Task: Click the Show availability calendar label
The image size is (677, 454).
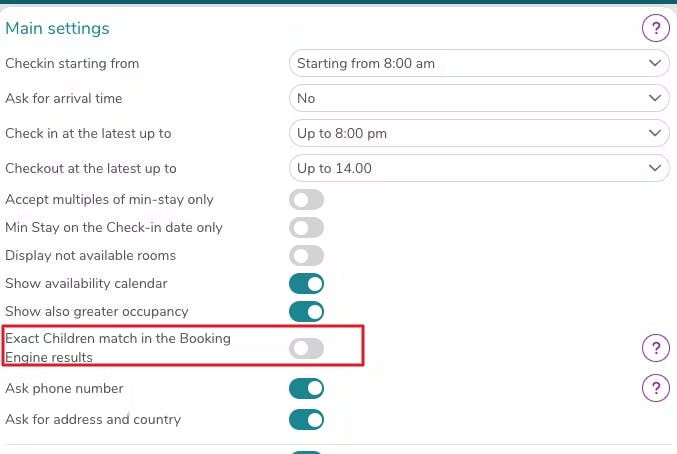Action: point(86,284)
